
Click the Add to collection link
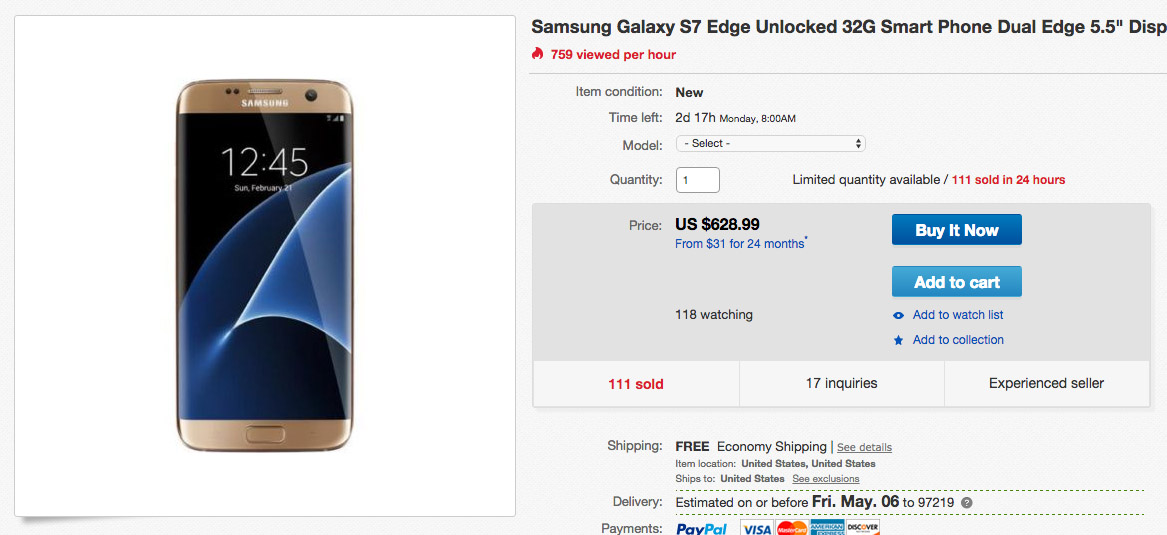pyautogui.click(x=957, y=340)
